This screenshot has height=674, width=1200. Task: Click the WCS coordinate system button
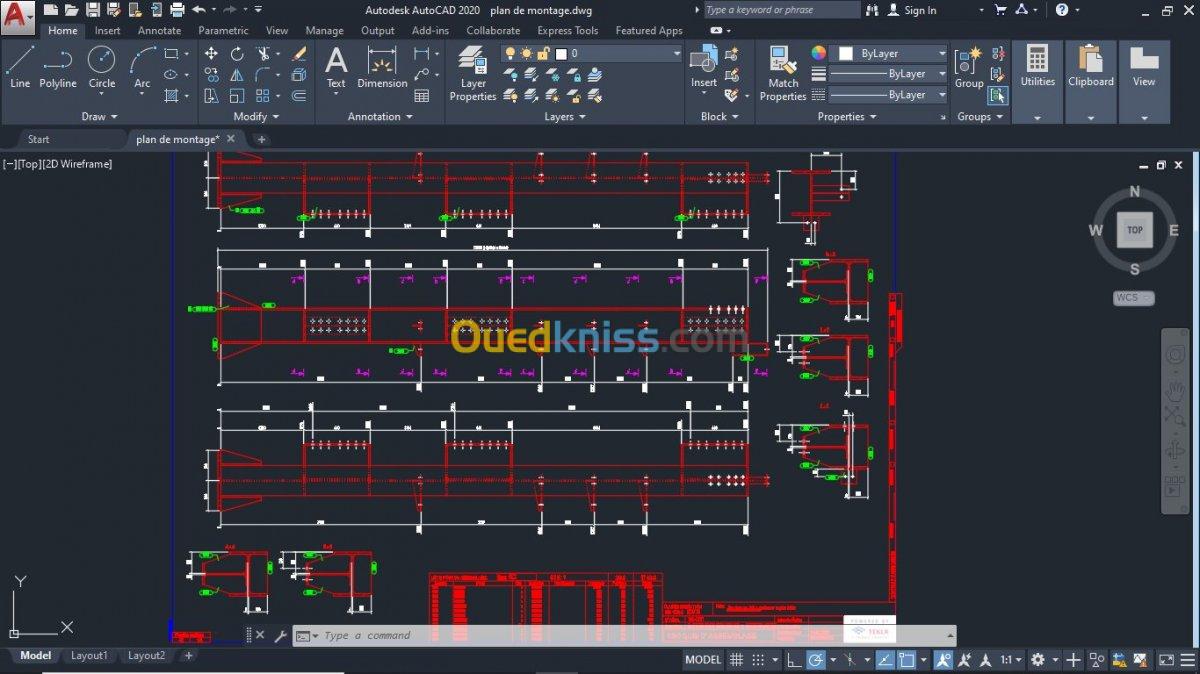point(1134,298)
